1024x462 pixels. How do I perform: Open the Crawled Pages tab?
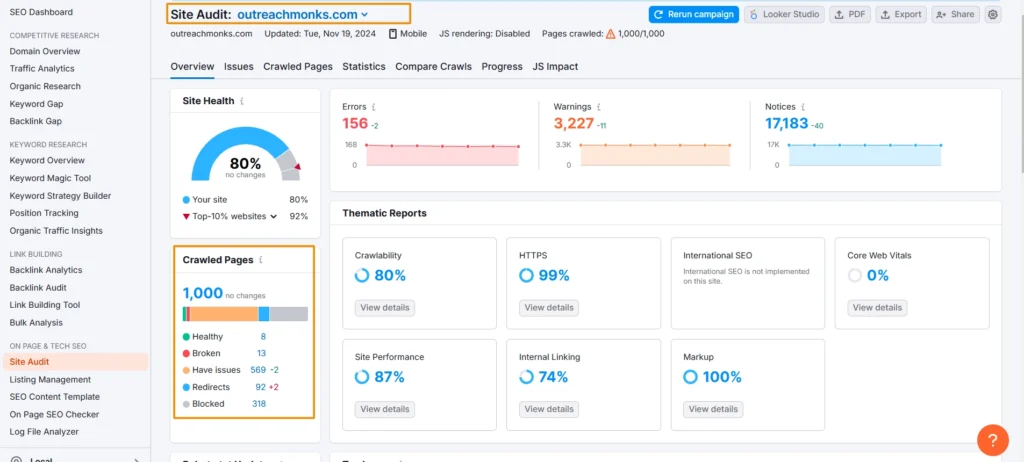click(298, 67)
